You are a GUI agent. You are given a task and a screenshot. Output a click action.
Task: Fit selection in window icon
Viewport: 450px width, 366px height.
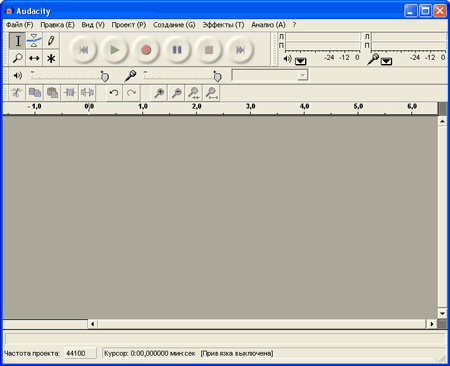pyautogui.click(x=194, y=93)
